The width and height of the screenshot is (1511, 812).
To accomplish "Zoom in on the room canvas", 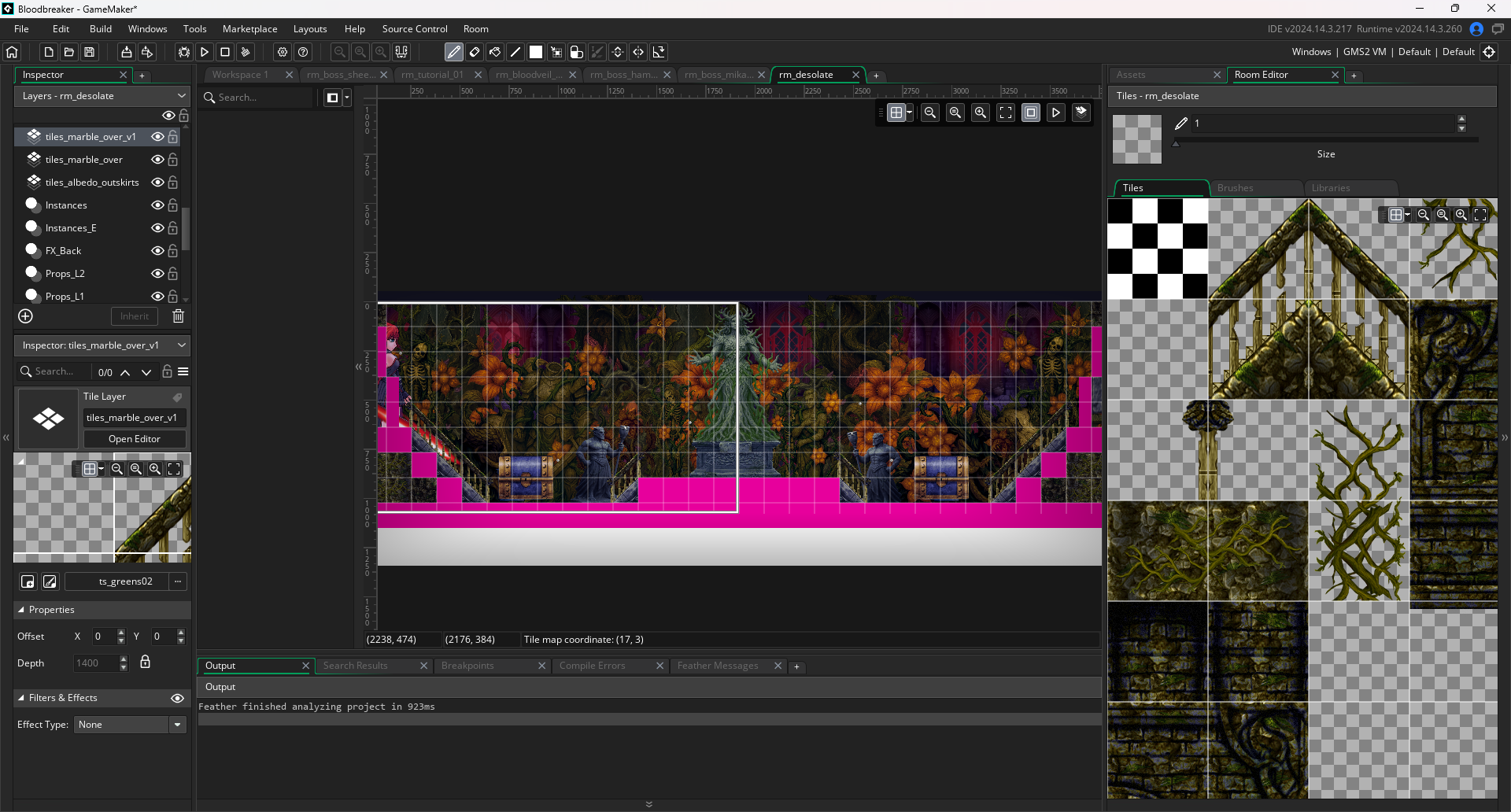I will click(981, 113).
